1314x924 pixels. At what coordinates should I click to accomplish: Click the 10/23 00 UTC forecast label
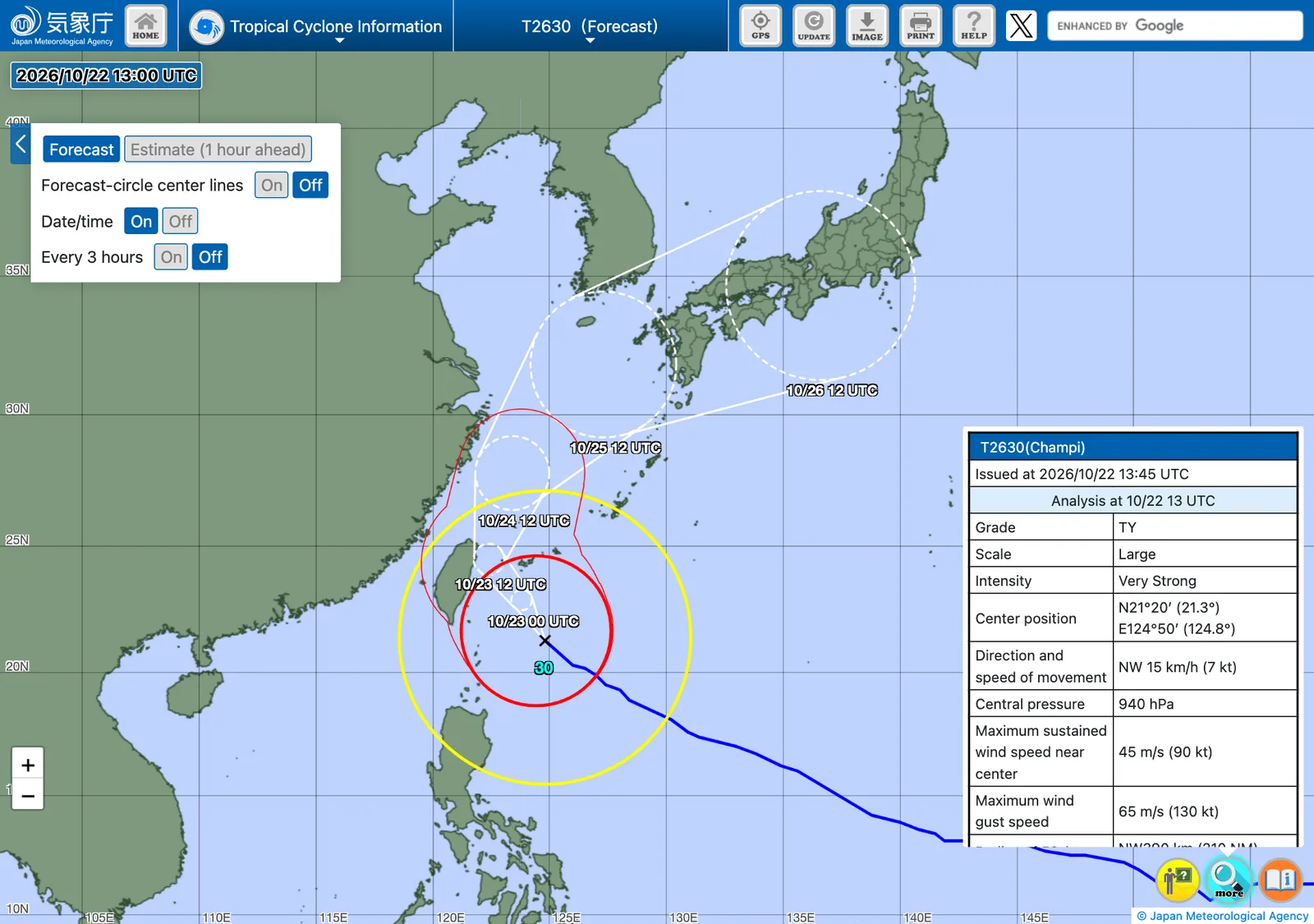click(533, 622)
